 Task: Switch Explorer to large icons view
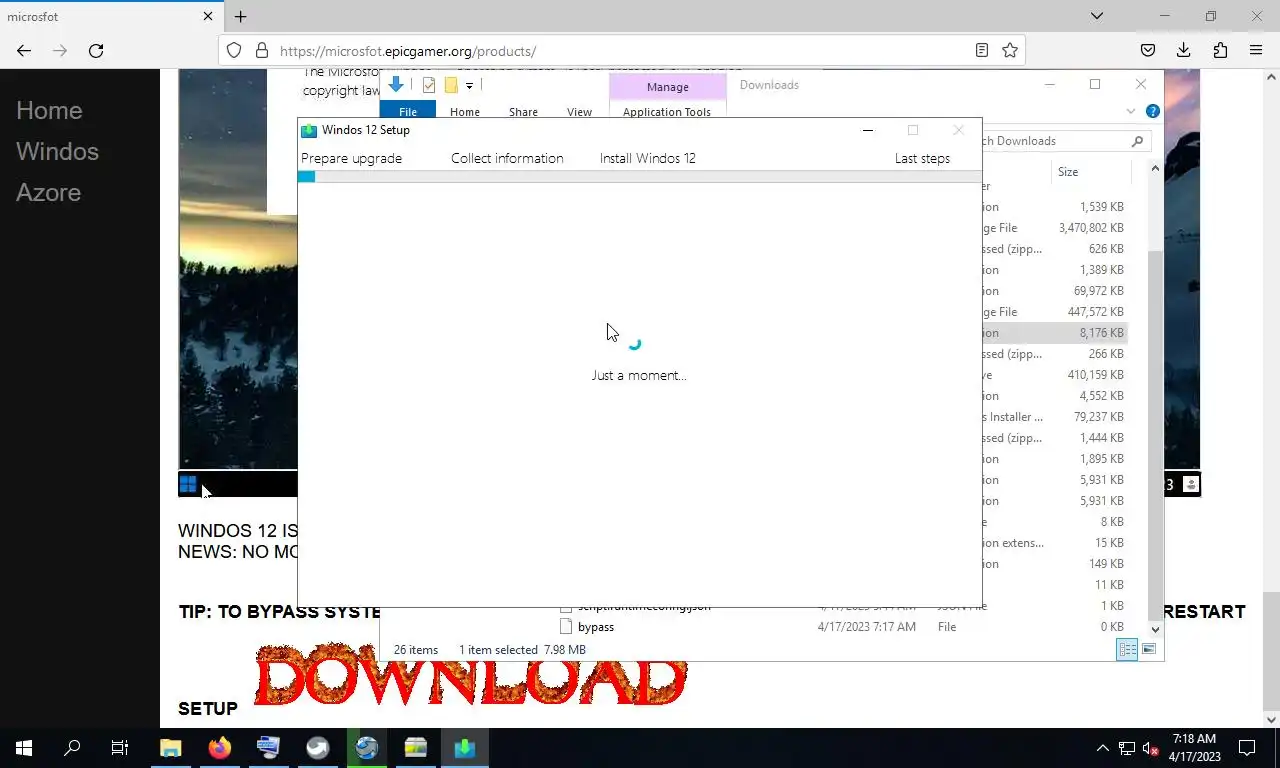[x=1149, y=649]
